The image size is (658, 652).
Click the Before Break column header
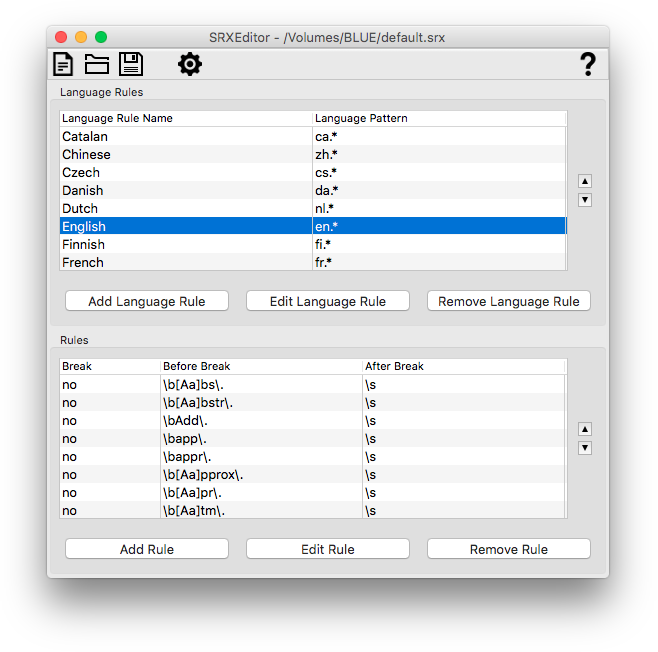(261, 366)
